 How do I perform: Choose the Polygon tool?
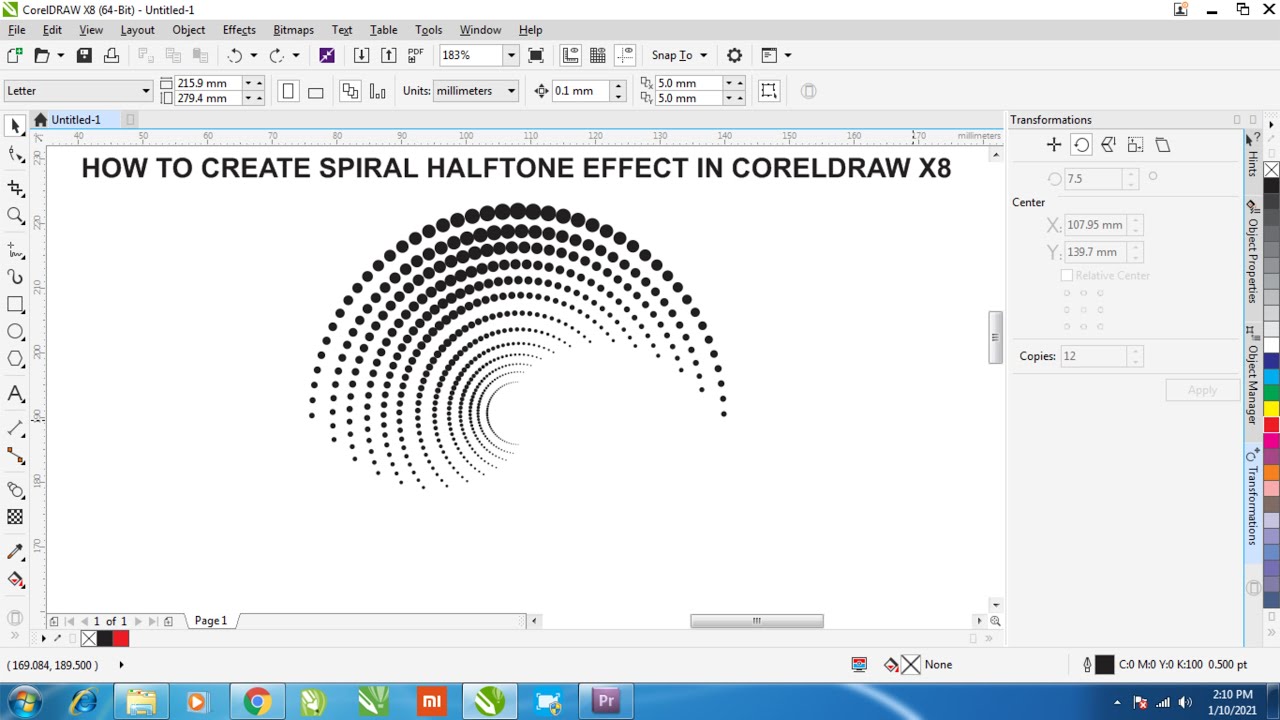click(15, 359)
